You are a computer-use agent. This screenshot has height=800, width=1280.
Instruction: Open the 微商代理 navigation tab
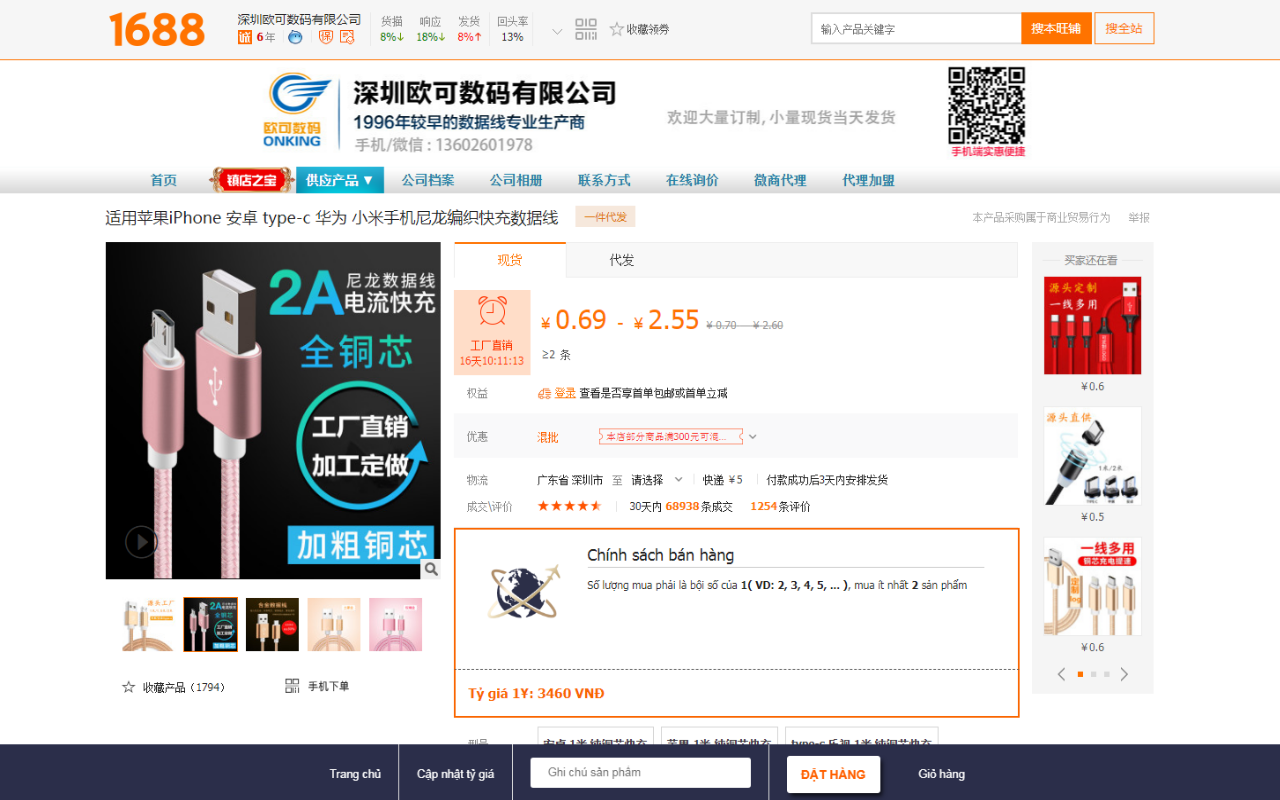point(780,180)
